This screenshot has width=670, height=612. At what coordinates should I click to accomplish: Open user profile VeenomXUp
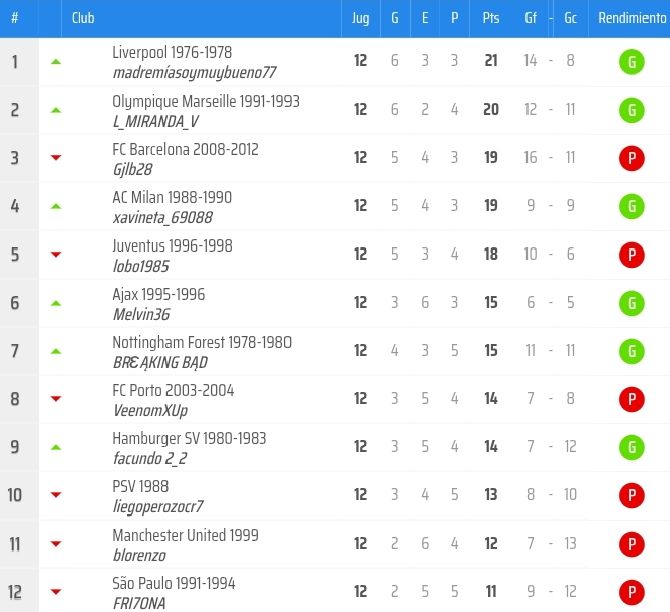[150, 410]
